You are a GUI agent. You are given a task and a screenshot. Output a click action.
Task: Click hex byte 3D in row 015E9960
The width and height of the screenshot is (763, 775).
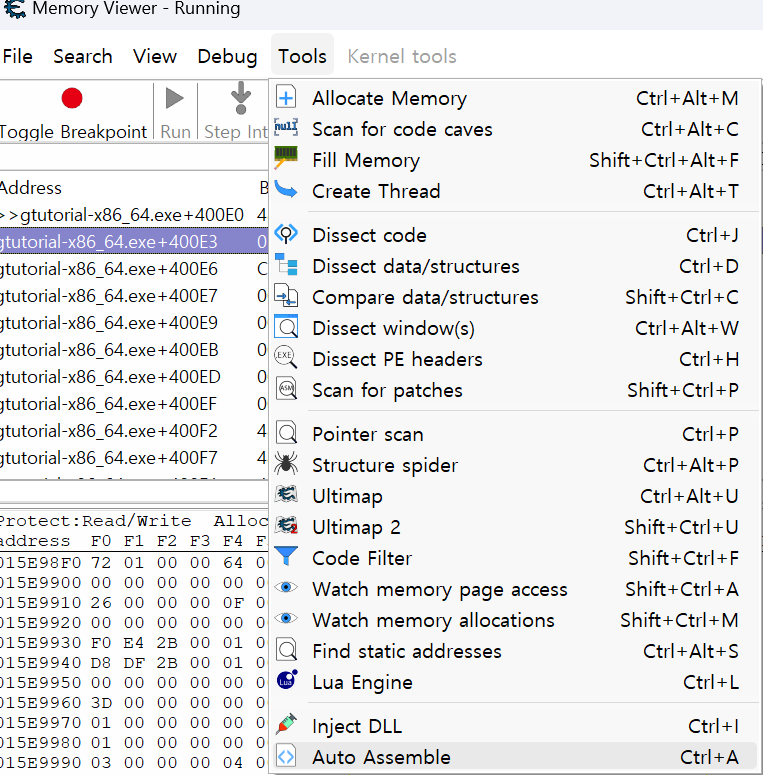click(101, 702)
